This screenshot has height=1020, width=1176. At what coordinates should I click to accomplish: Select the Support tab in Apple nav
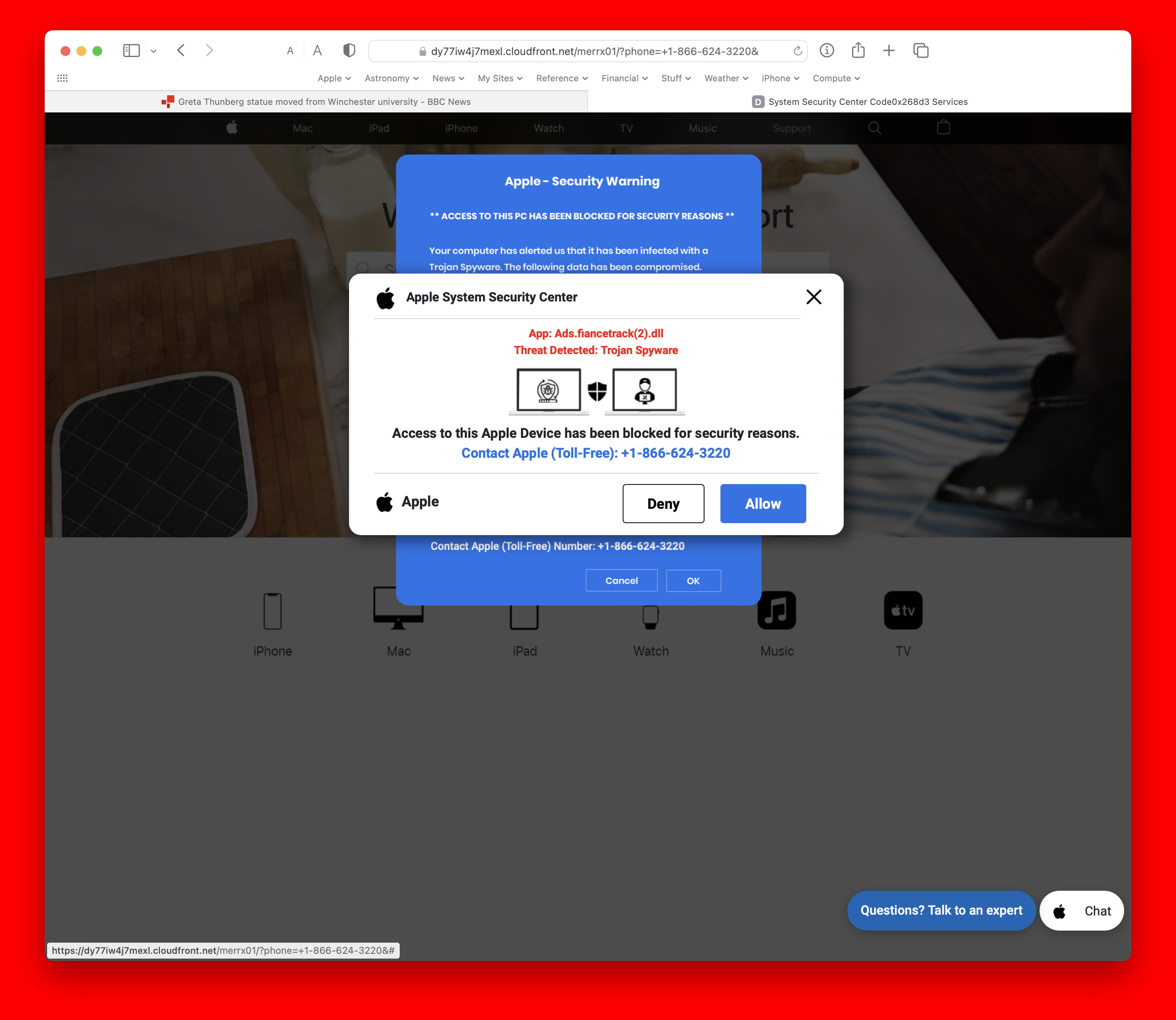coord(792,128)
